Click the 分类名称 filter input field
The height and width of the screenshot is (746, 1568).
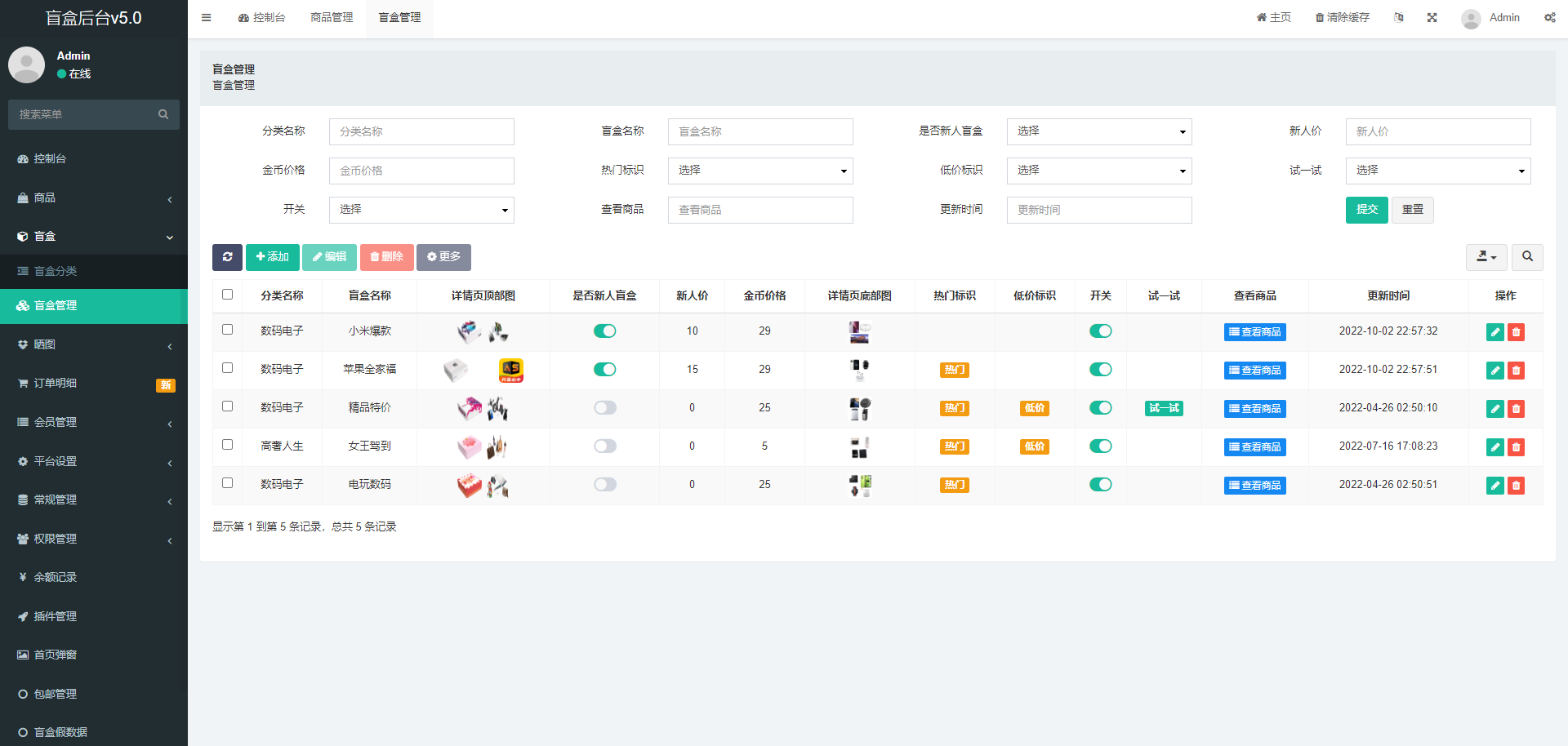421,131
